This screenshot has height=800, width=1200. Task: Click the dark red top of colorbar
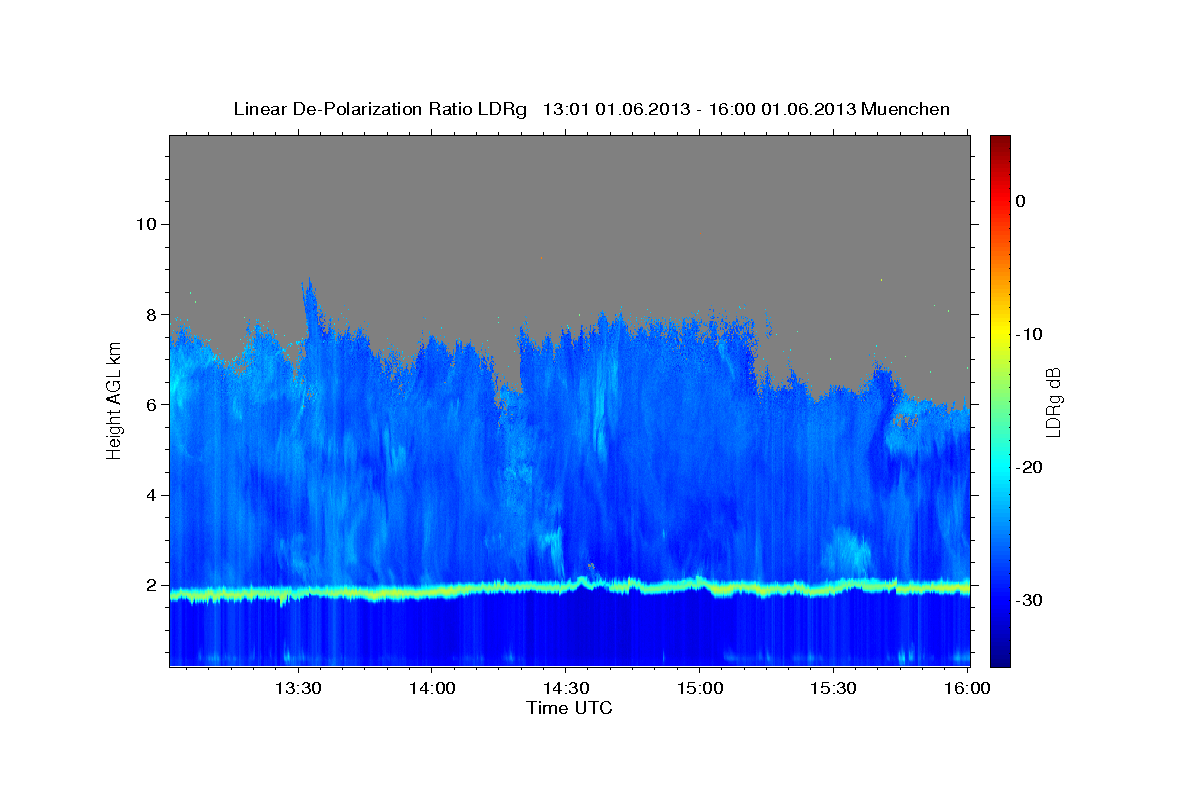1000,143
